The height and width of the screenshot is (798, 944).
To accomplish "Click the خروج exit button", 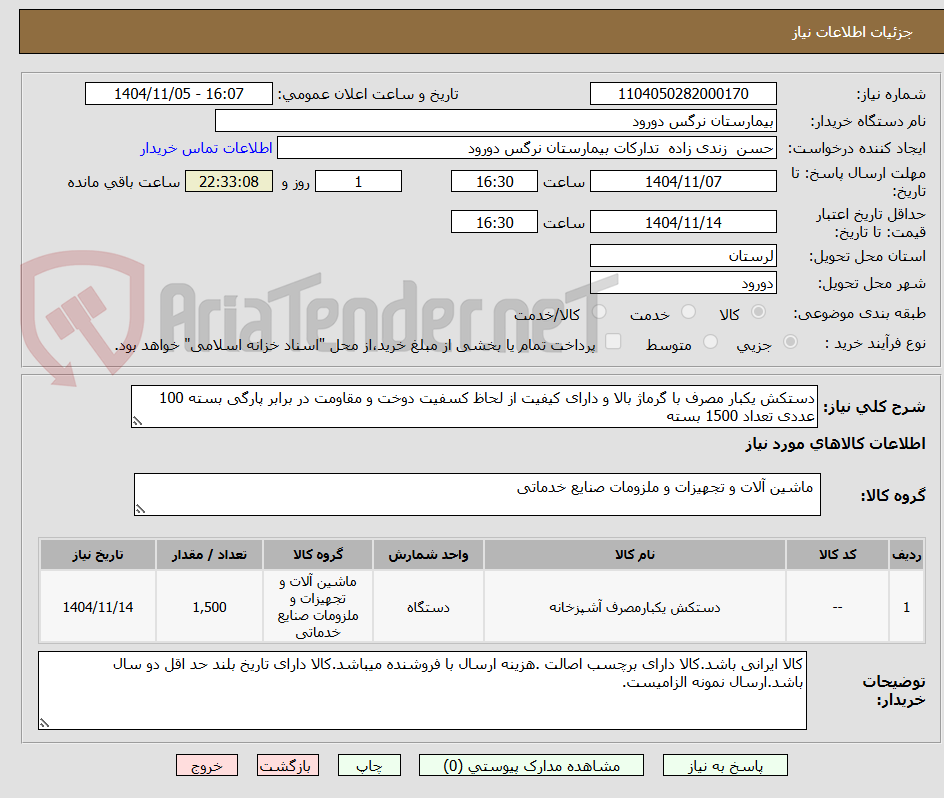I will click(x=206, y=765).
